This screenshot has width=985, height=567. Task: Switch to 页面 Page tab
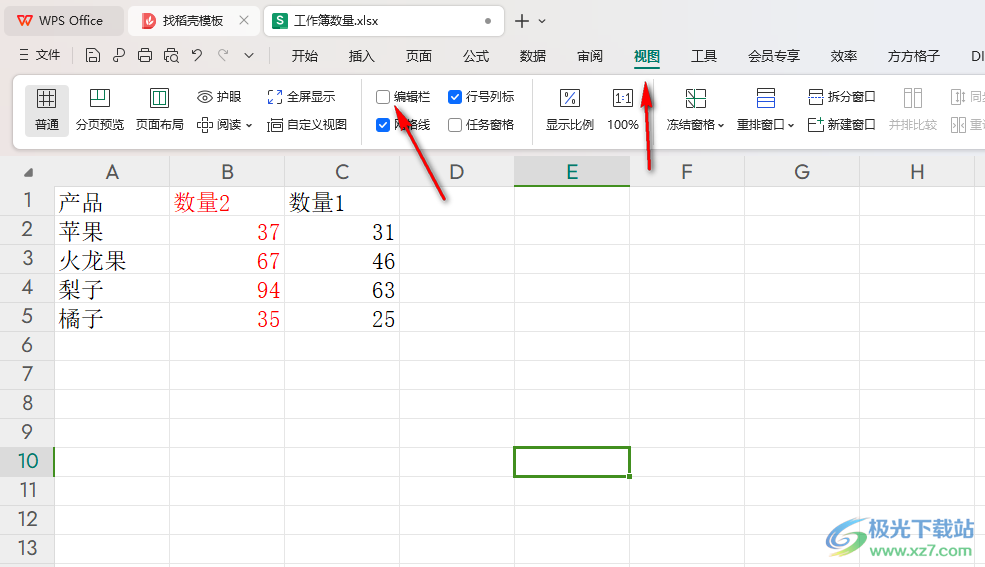coord(418,56)
